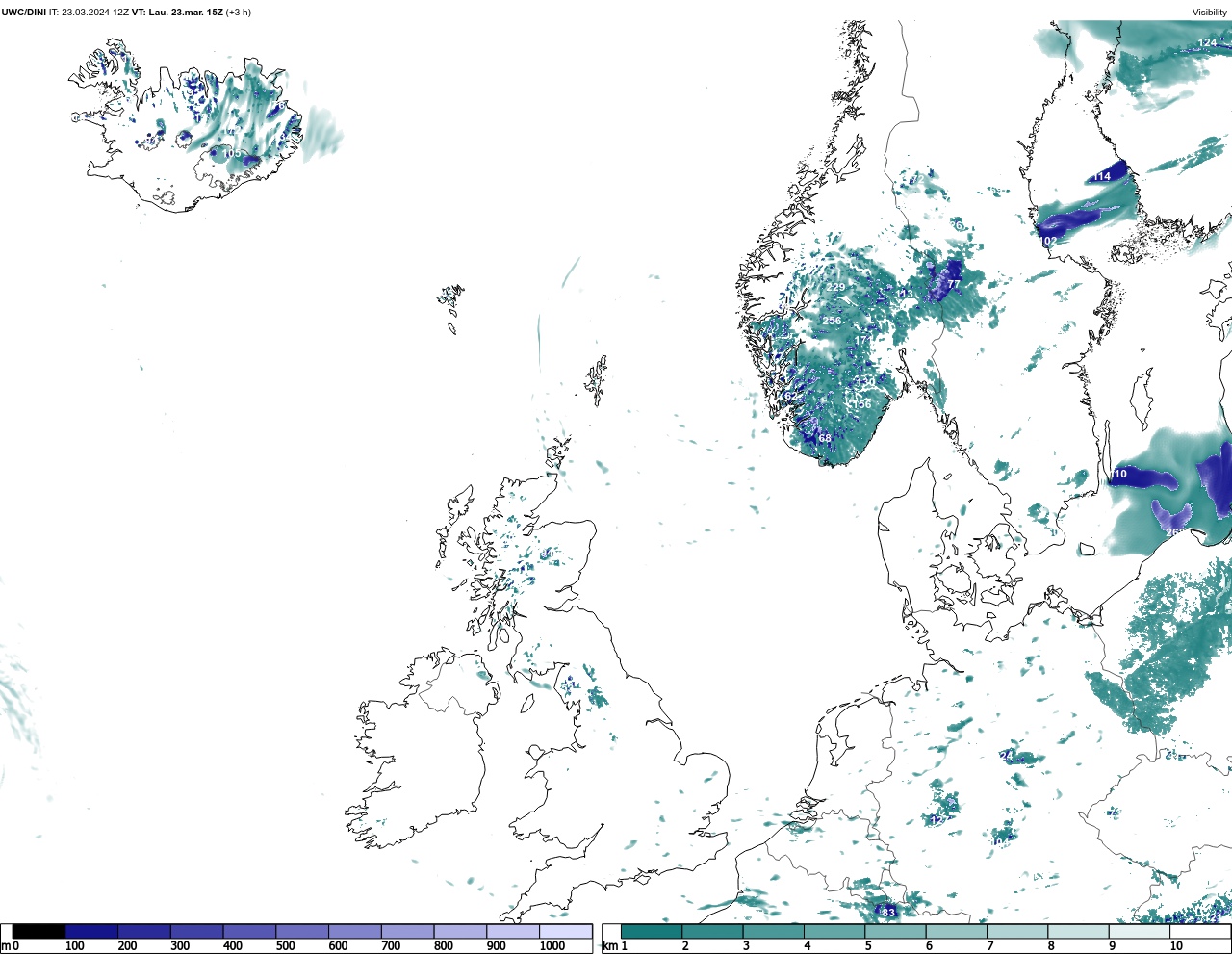Click the lightest swatch beyond 1000 m

[x=566, y=931]
